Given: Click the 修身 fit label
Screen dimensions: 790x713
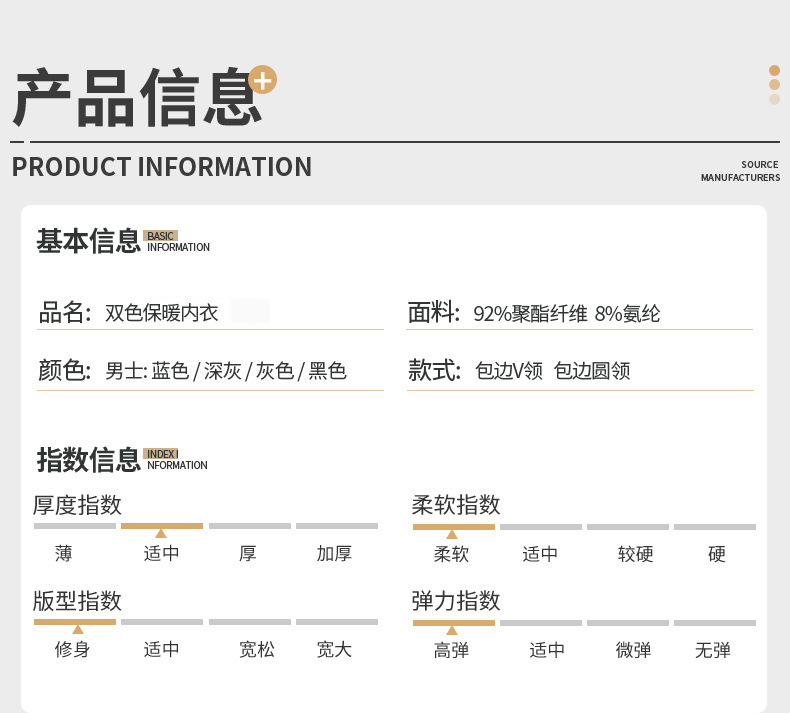Looking at the screenshot, I should pyautogui.click(x=73, y=649).
